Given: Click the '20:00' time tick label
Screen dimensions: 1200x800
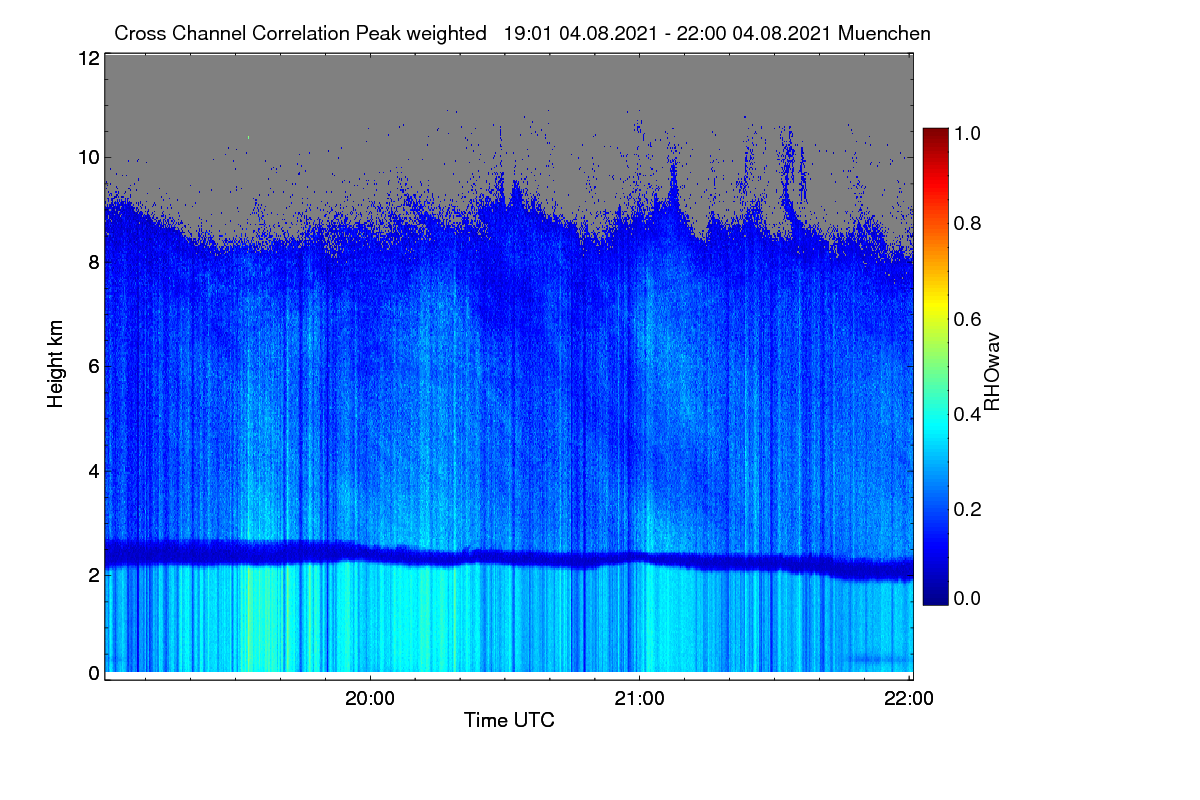Looking at the screenshot, I should [x=370, y=699].
